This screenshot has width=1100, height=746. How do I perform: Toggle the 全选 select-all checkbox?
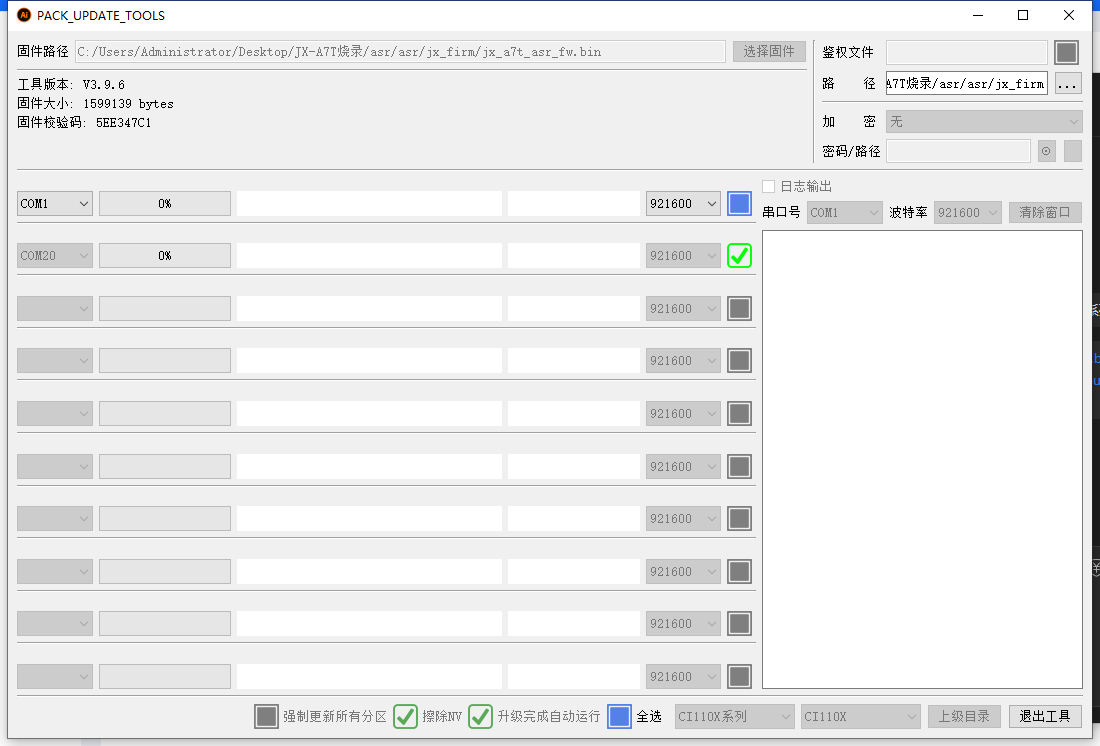click(x=619, y=716)
